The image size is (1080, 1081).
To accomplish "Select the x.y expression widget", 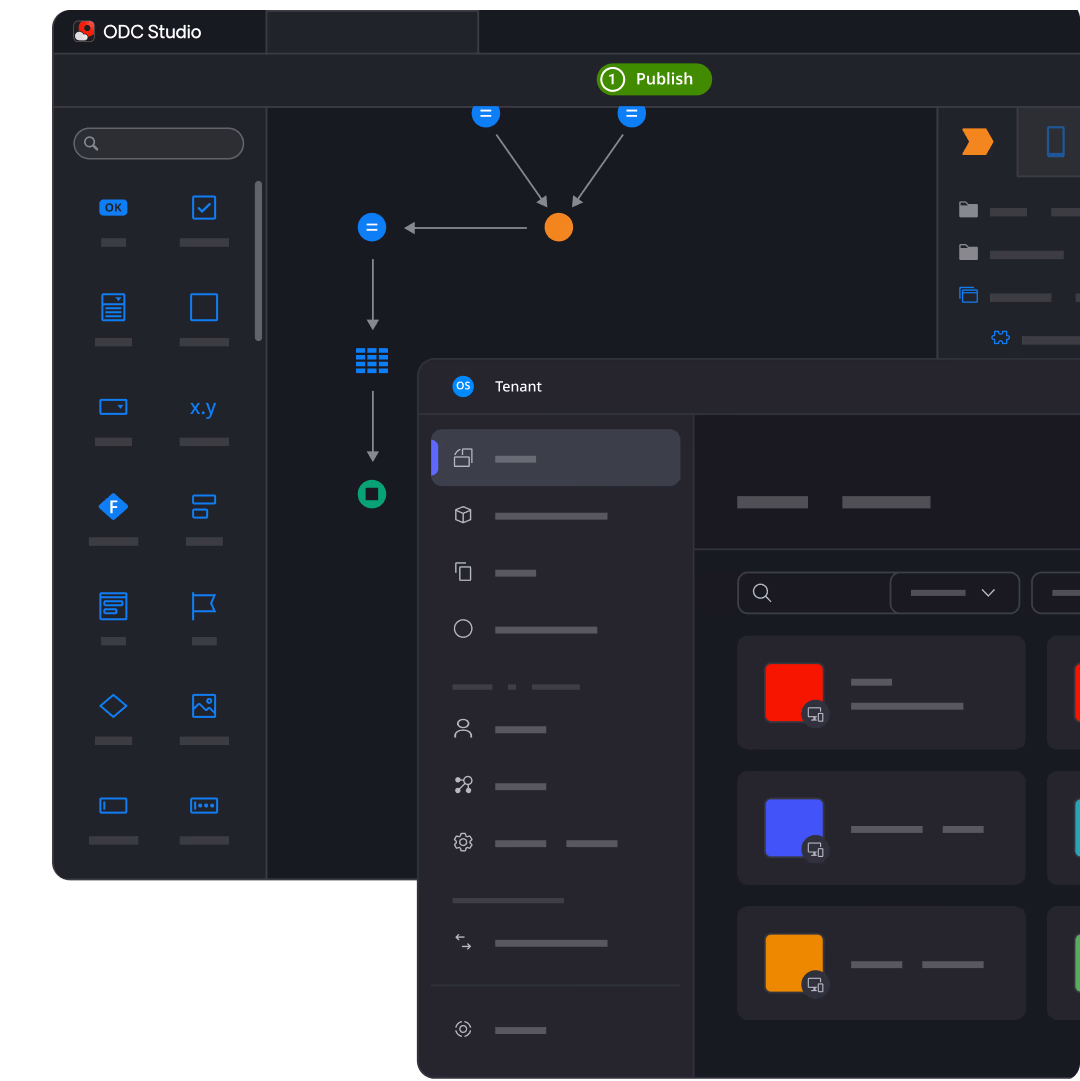I will click(203, 407).
